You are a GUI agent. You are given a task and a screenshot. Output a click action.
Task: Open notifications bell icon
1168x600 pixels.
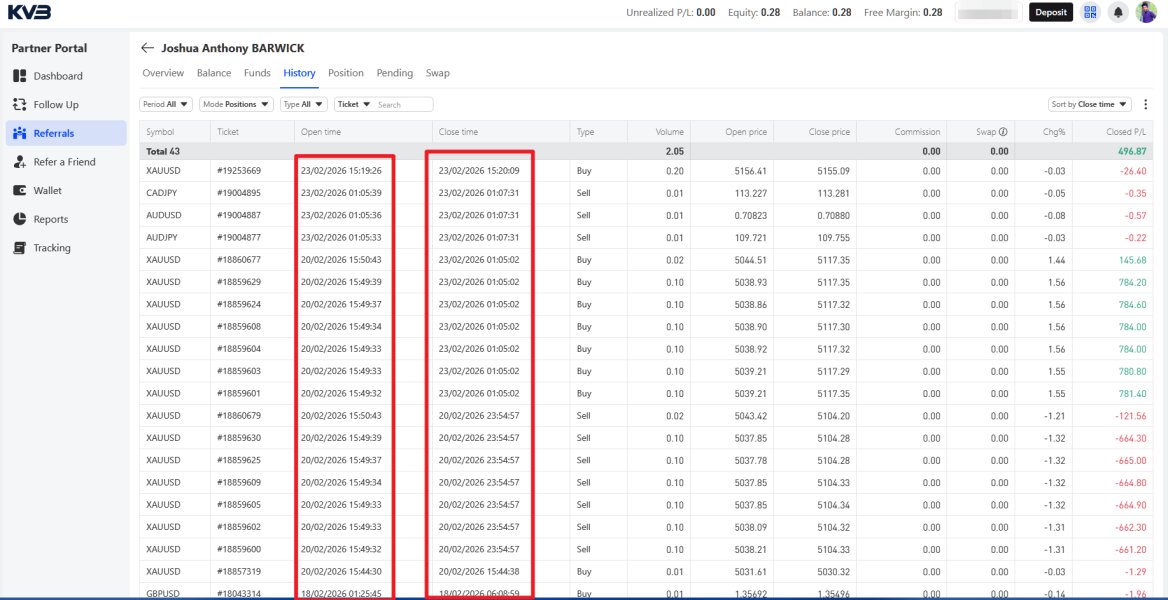click(x=1118, y=13)
